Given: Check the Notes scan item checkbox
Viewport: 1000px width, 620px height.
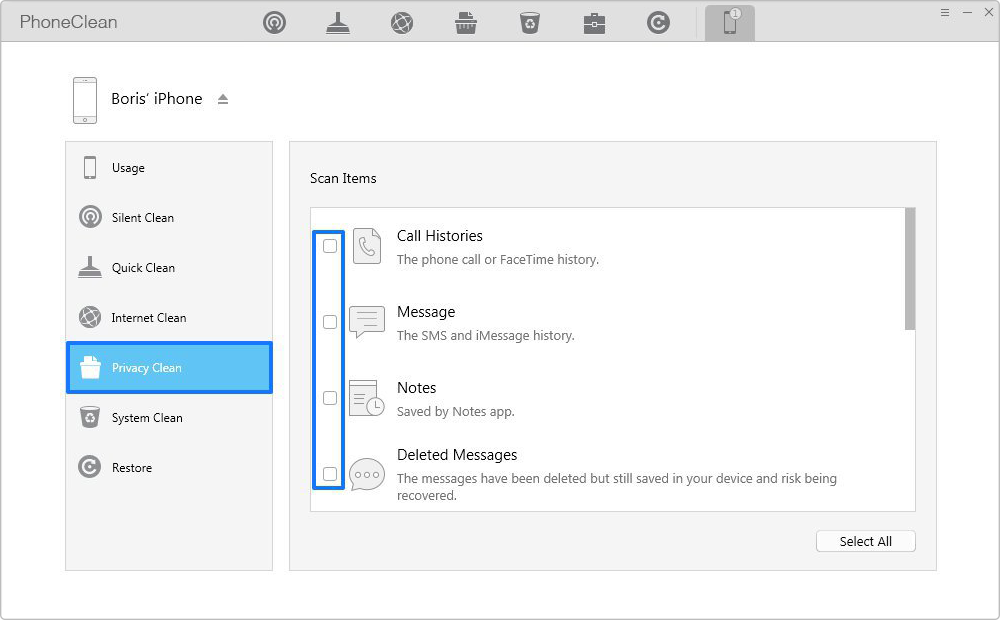Looking at the screenshot, I should 330,398.
